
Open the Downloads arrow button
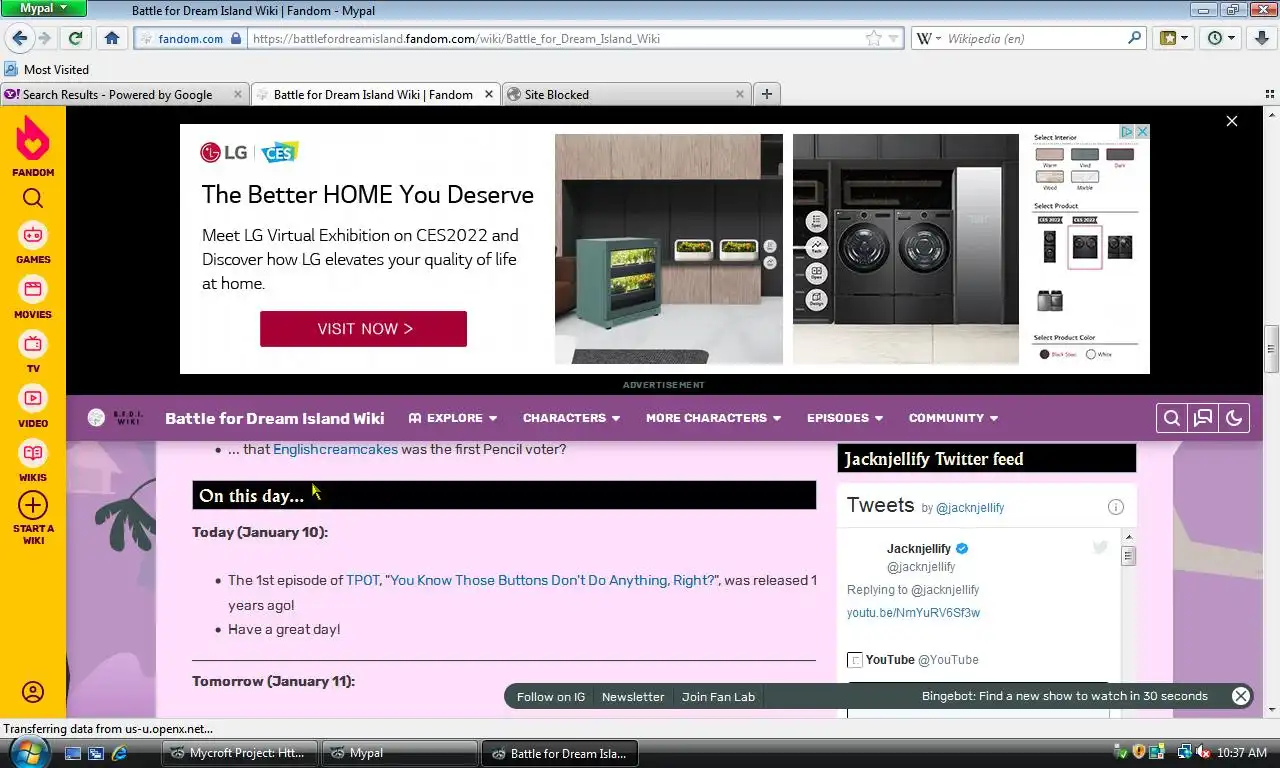[x=1261, y=38]
